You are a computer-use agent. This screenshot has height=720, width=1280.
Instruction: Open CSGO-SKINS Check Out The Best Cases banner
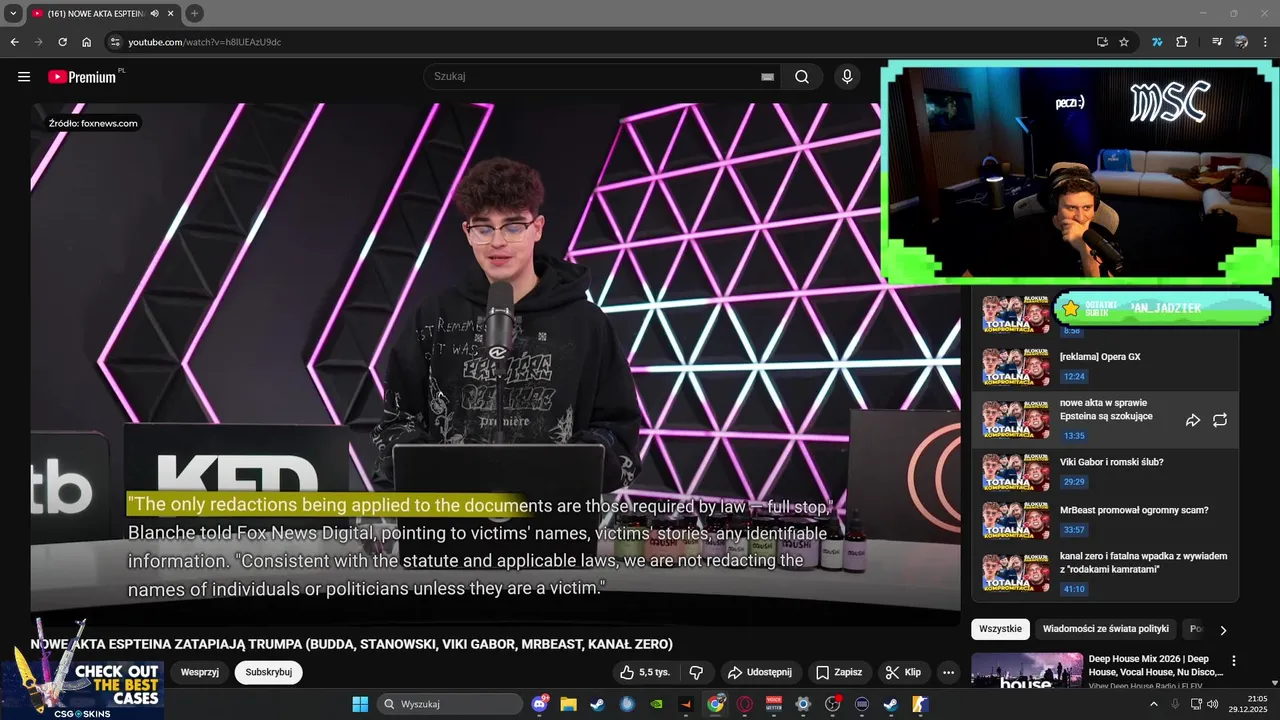tap(82, 670)
